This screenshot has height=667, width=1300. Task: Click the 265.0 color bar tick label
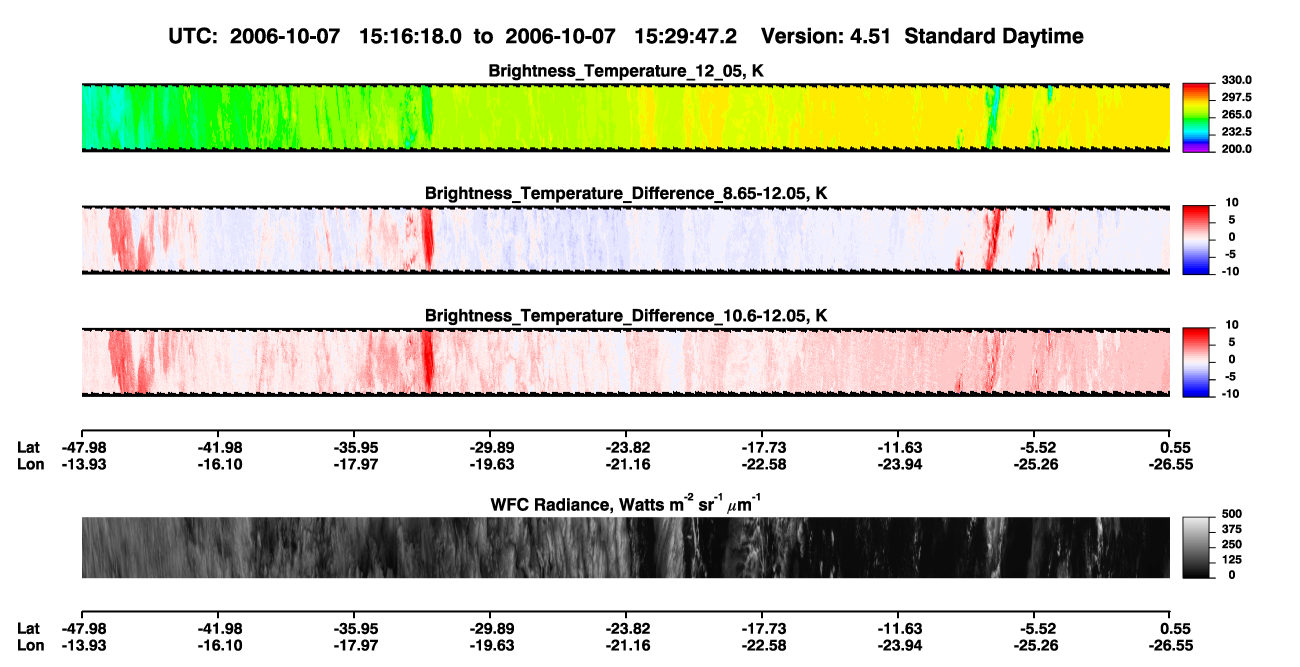click(x=1237, y=114)
